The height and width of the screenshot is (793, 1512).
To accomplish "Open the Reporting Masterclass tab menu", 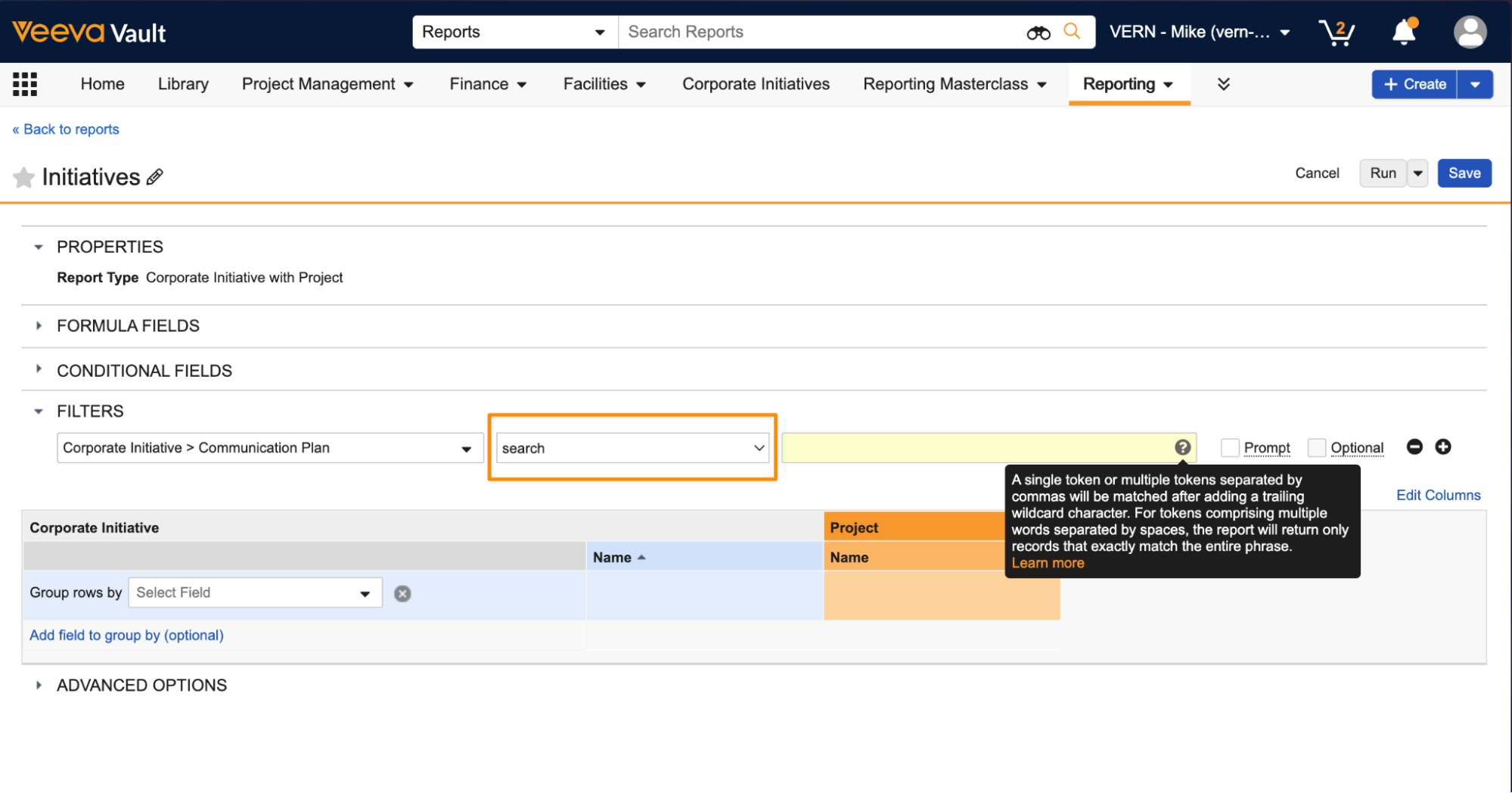I will [x=955, y=84].
